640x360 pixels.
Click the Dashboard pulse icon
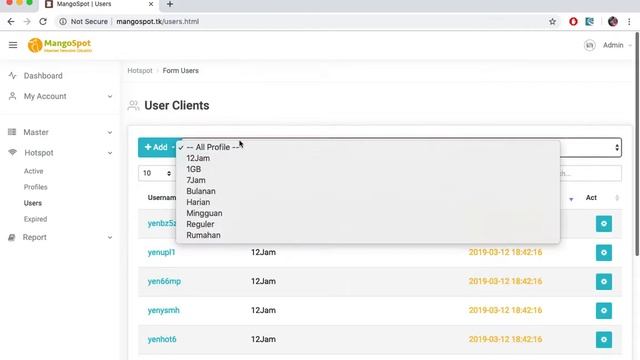coord(12,76)
